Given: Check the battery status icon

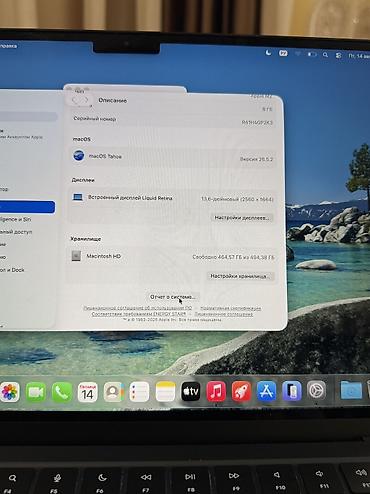Looking at the screenshot, I should [x=312, y=54].
